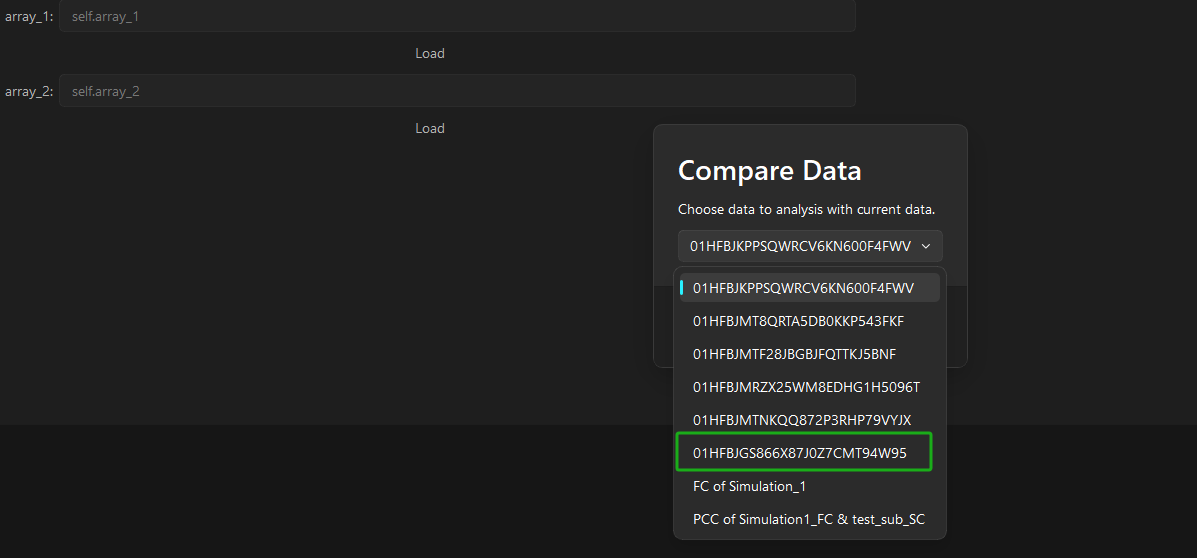This screenshot has width=1197, height=558.
Task: Choose the 01HFBJMT8QRTA5DB0KKP543FKF entry
Action: click(x=798, y=321)
